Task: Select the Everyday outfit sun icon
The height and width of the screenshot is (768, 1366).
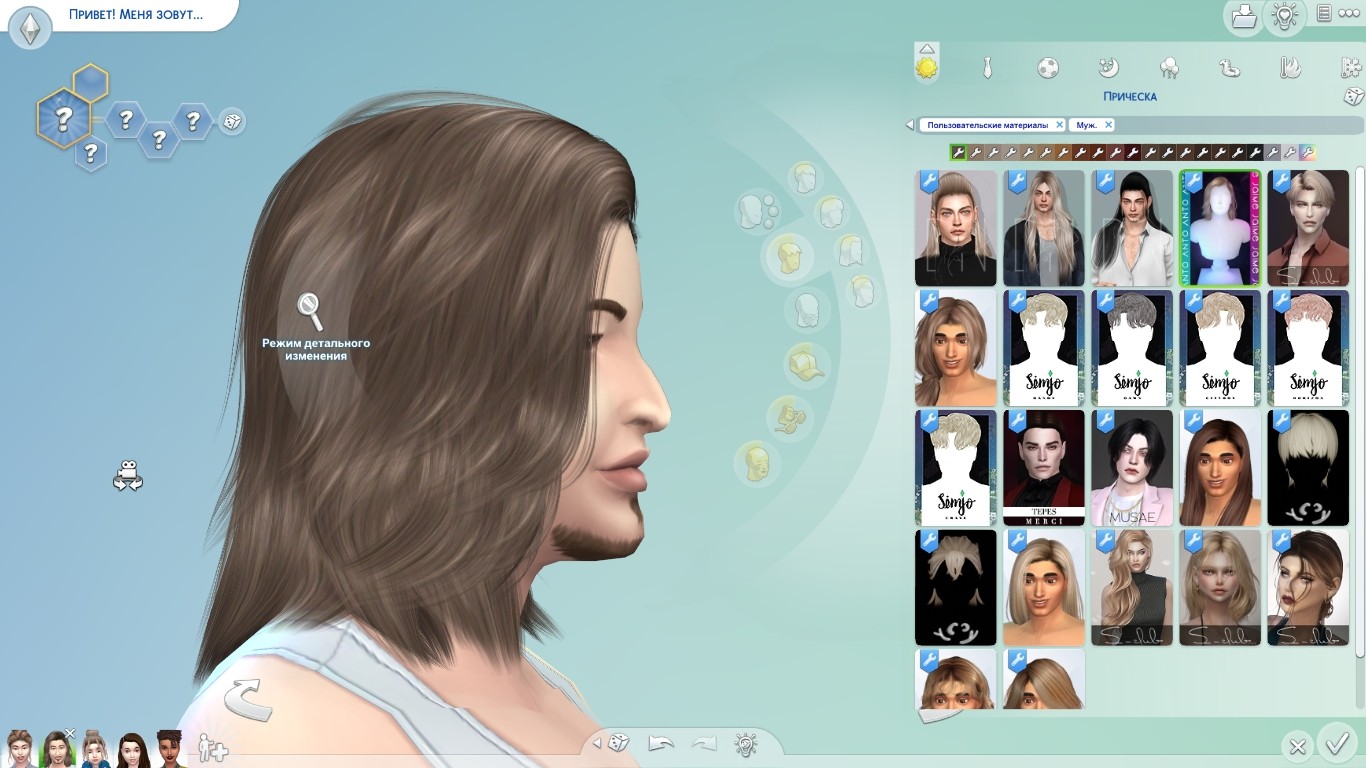Action: point(927,68)
